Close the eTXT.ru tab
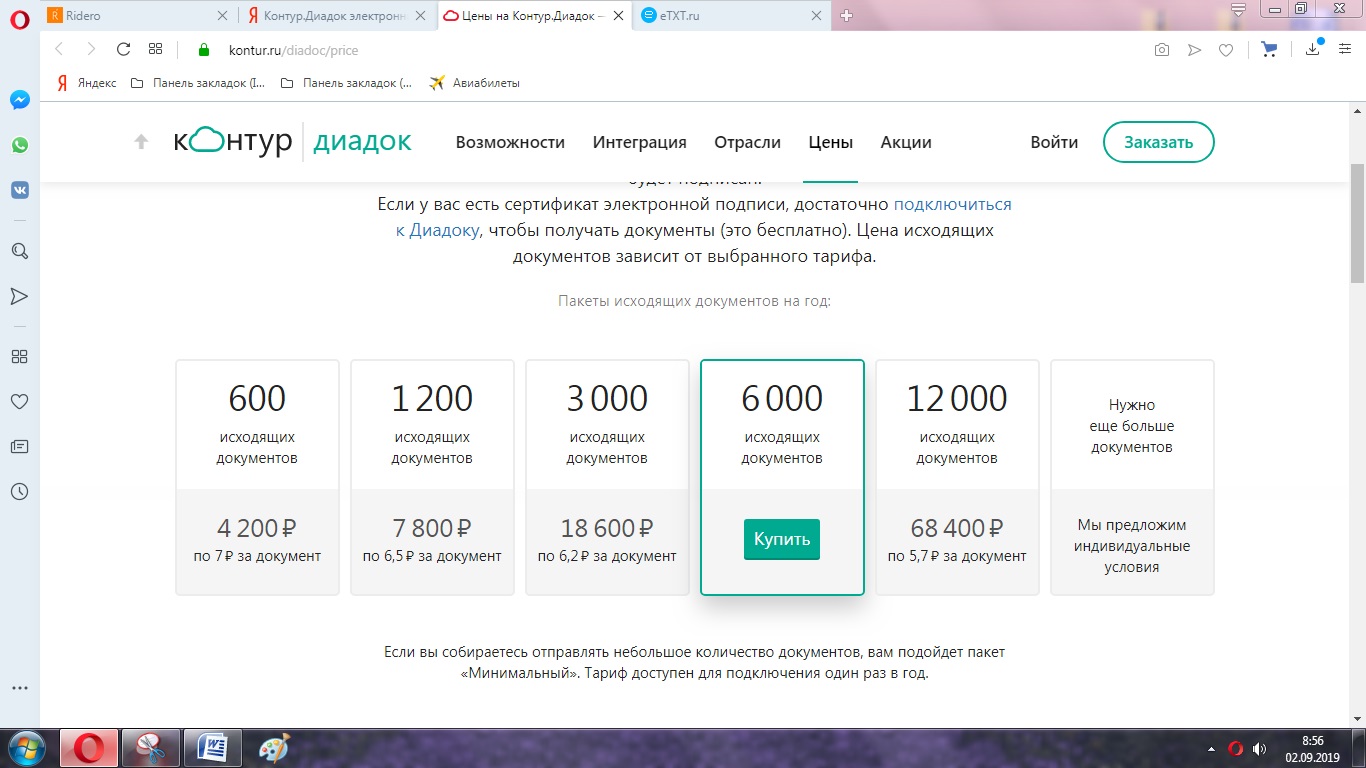Image resolution: width=1366 pixels, height=768 pixels. click(x=817, y=15)
